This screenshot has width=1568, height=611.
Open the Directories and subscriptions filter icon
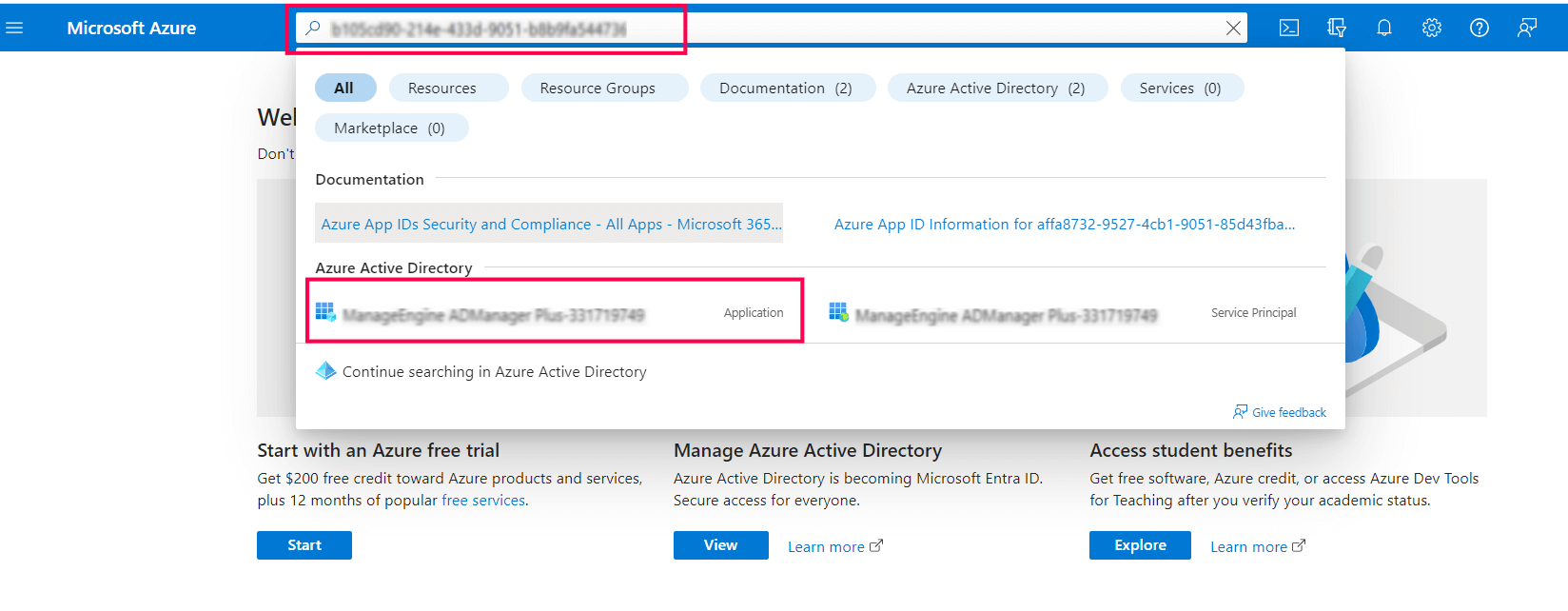tap(1337, 28)
